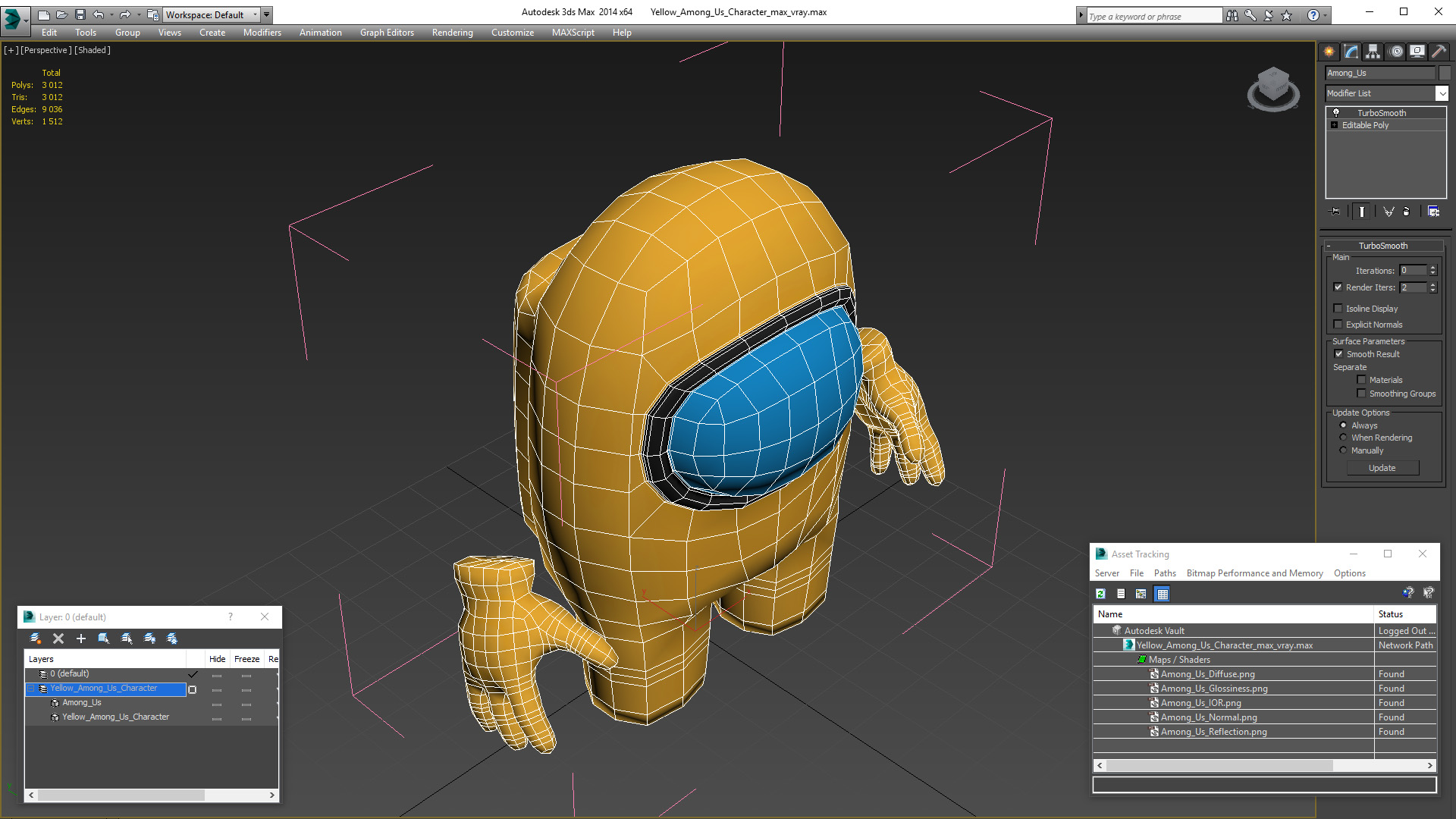The width and height of the screenshot is (1456, 819).
Task: Switch to the Hierarchy command panel tab
Action: pyautogui.click(x=1373, y=52)
